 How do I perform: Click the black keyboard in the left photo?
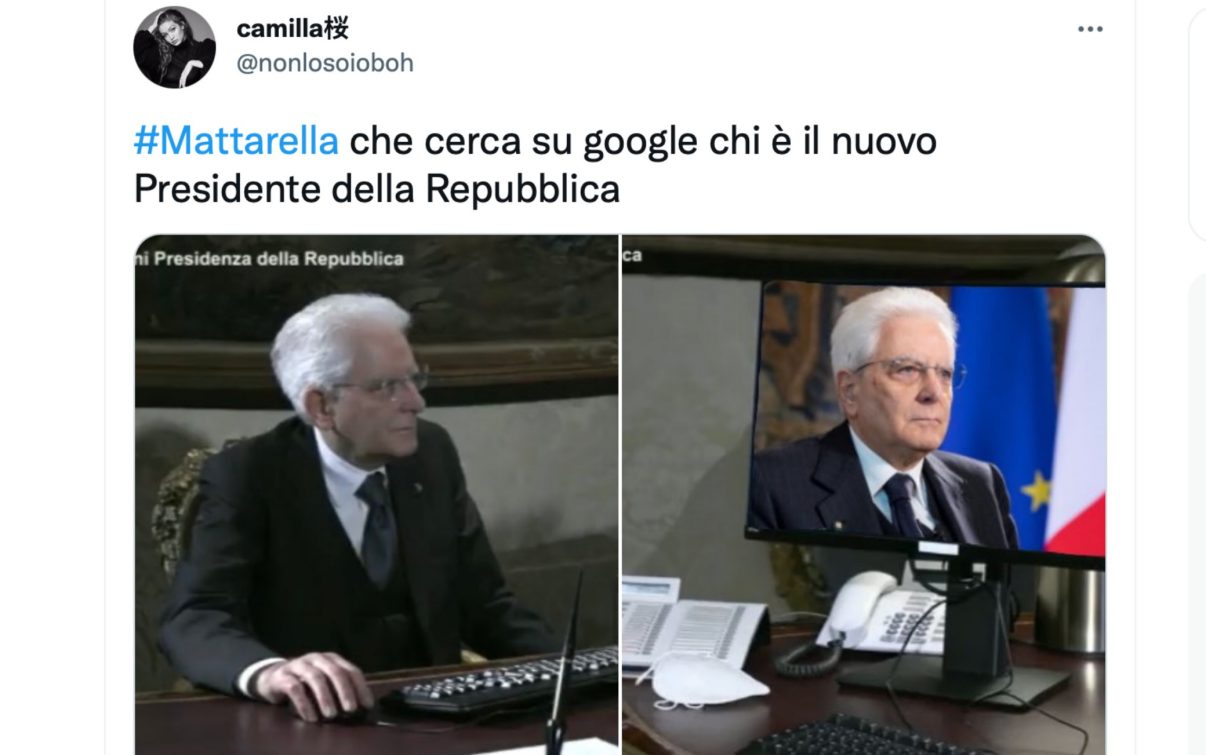(510, 680)
